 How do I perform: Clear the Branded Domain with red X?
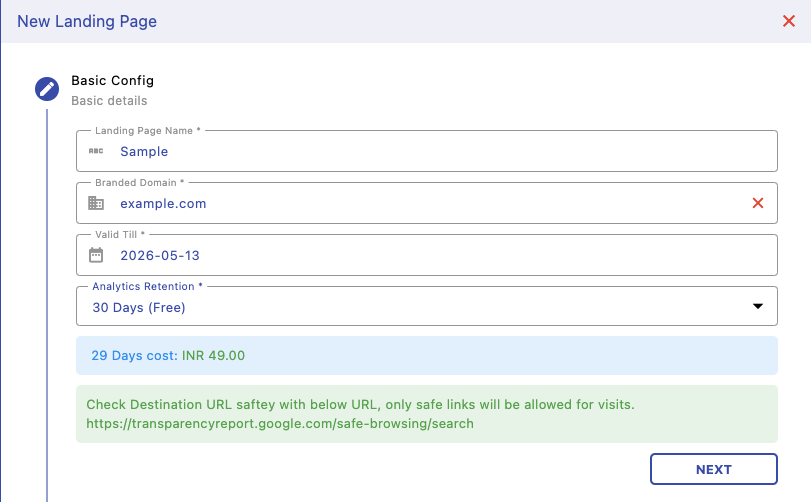pyautogui.click(x=758, y=203)
